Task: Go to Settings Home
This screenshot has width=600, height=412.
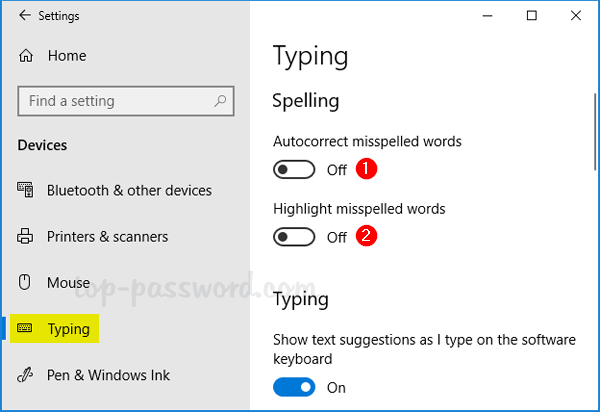Action: point(66,57)
